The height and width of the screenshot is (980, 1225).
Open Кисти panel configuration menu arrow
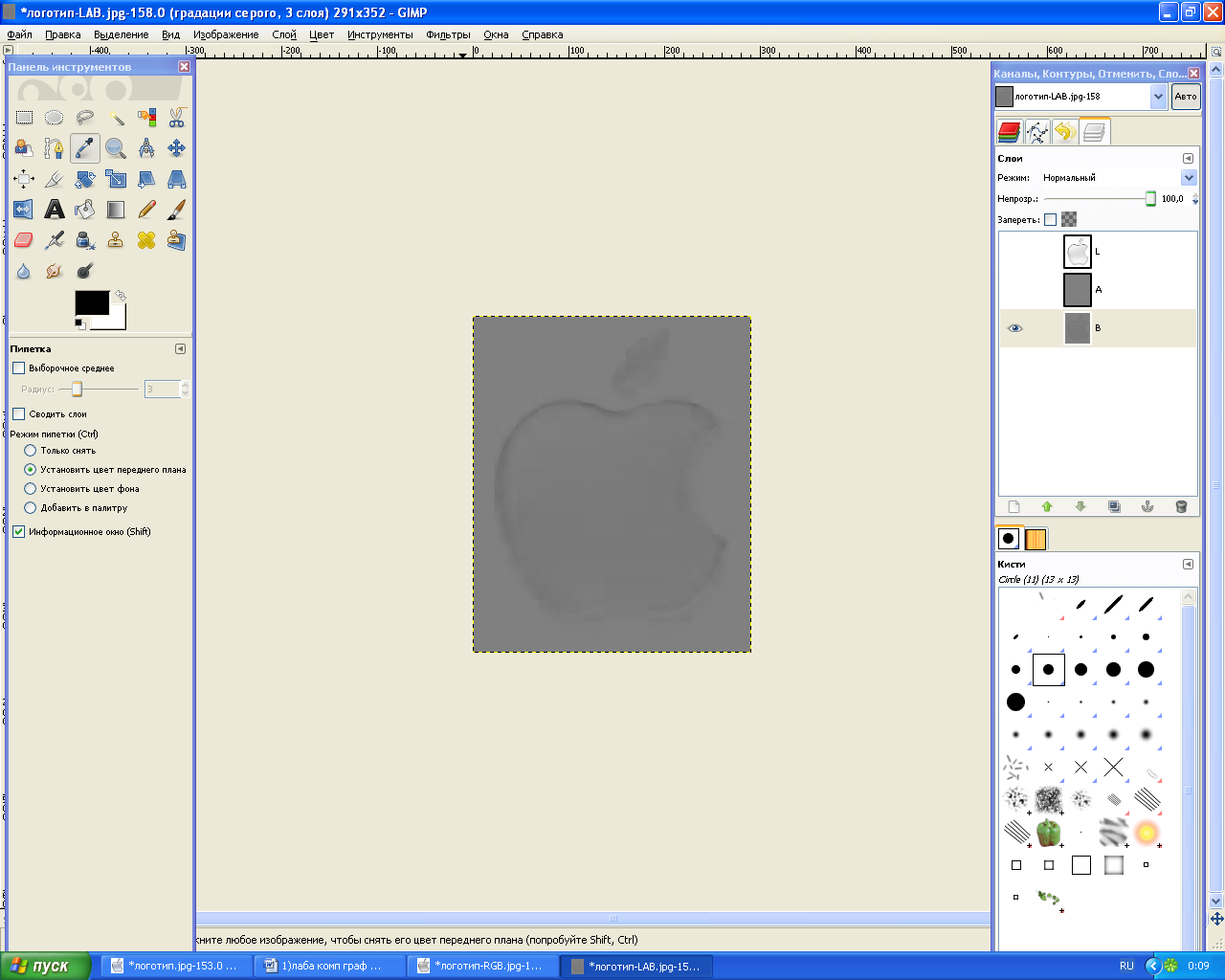(1188, 564)
